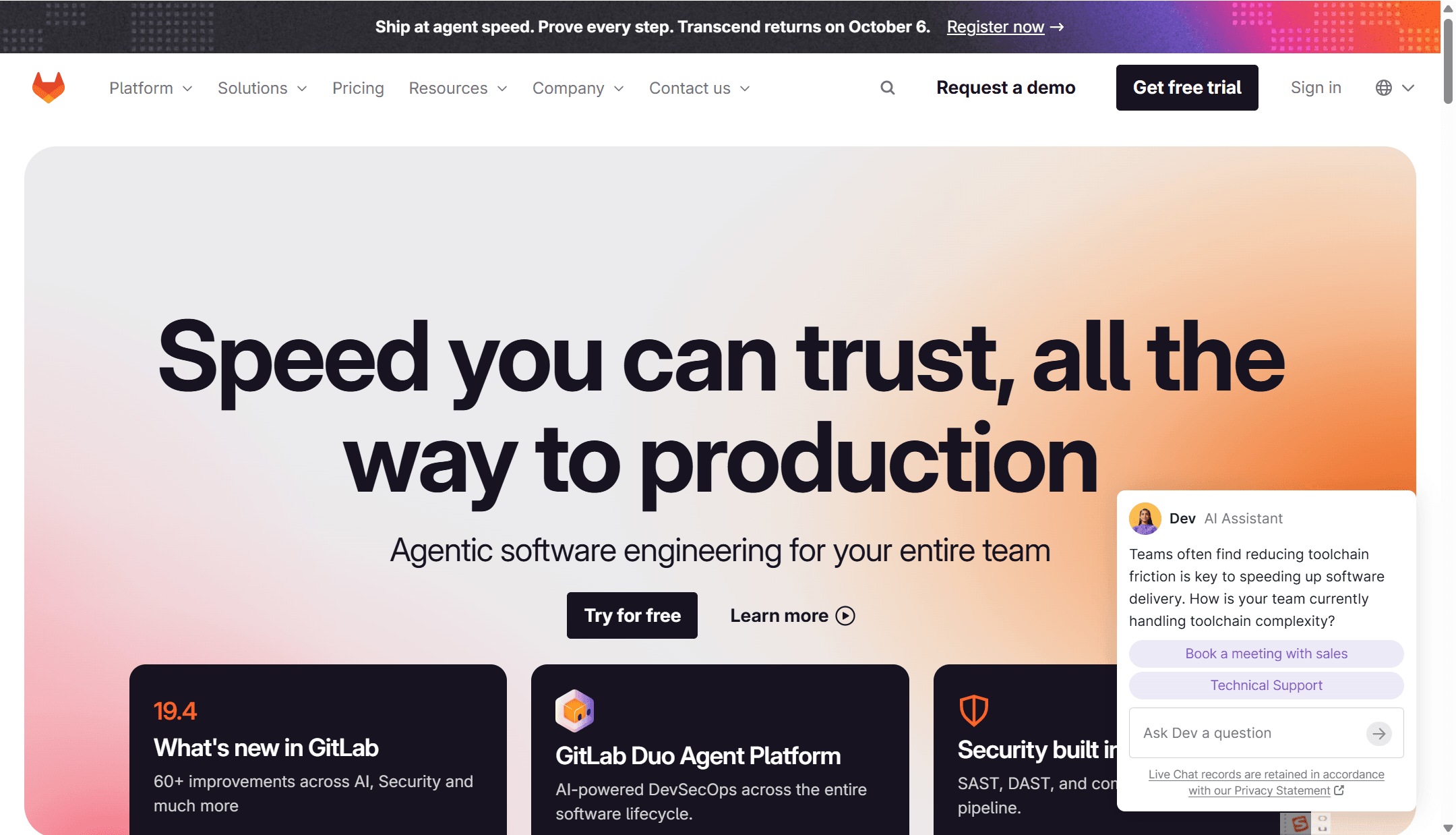Click the Try for free button
Viewport: 1456px width, 835px height.
[632, 615]
